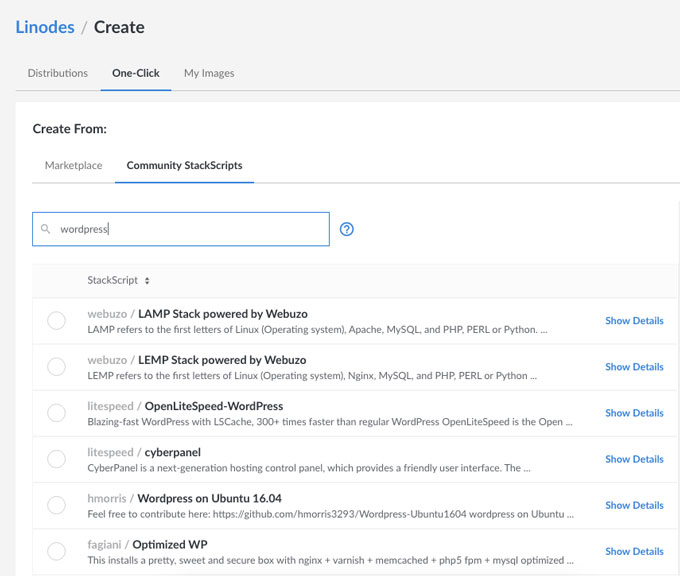Click the 'Create From:' heading

70,129
